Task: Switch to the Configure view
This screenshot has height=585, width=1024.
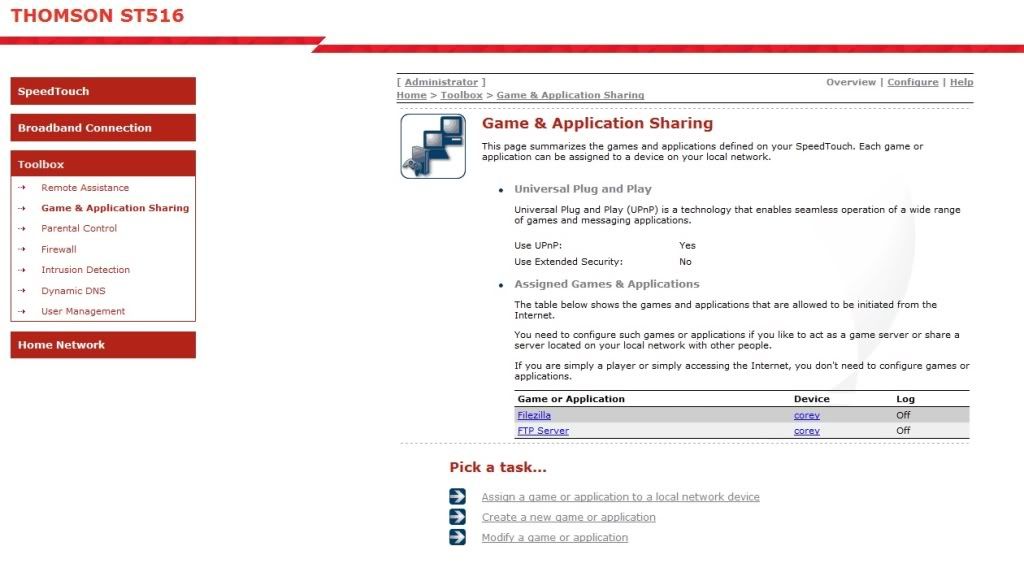Action: click(x=913, y=82)
